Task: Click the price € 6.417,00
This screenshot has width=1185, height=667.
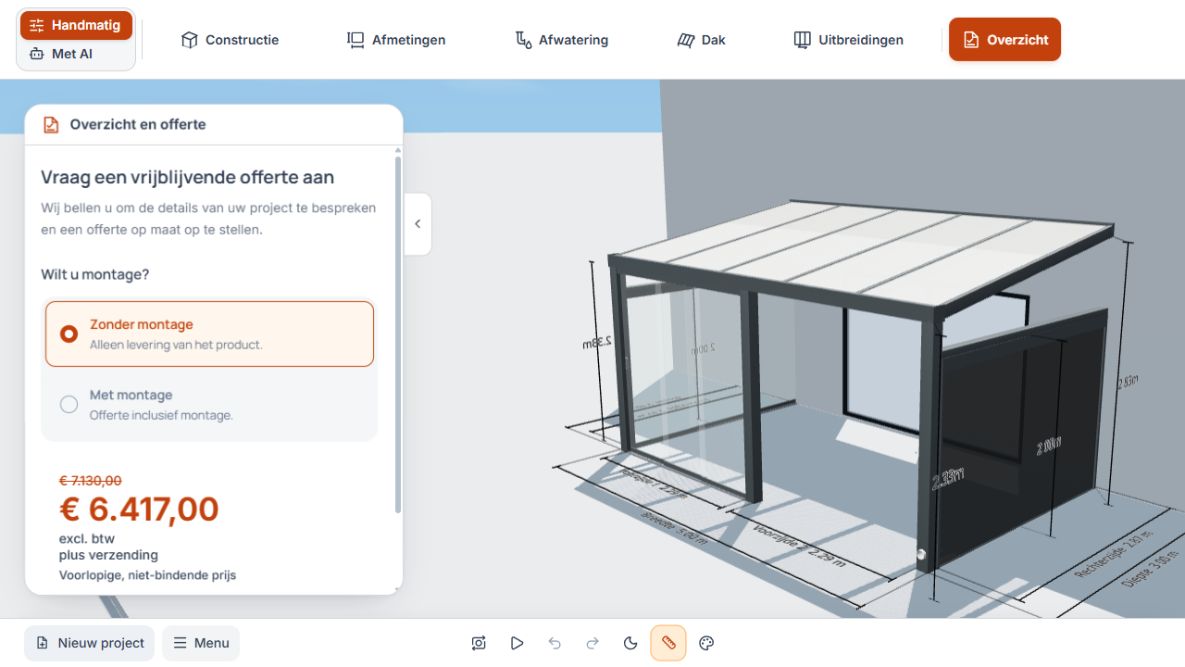Action: tap(139, 509)
